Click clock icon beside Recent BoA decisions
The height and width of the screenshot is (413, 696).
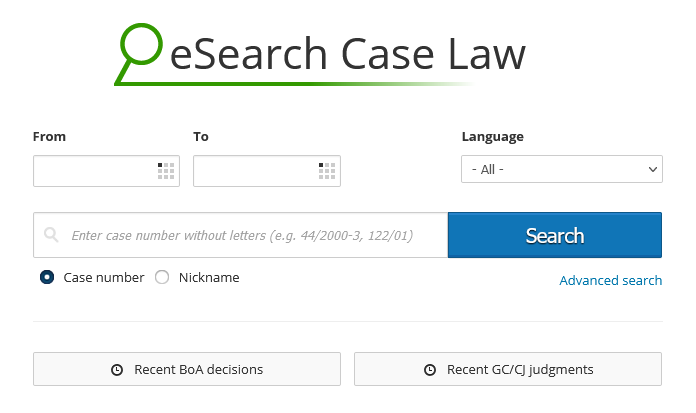pyautogui.click(x=117, y=369)
